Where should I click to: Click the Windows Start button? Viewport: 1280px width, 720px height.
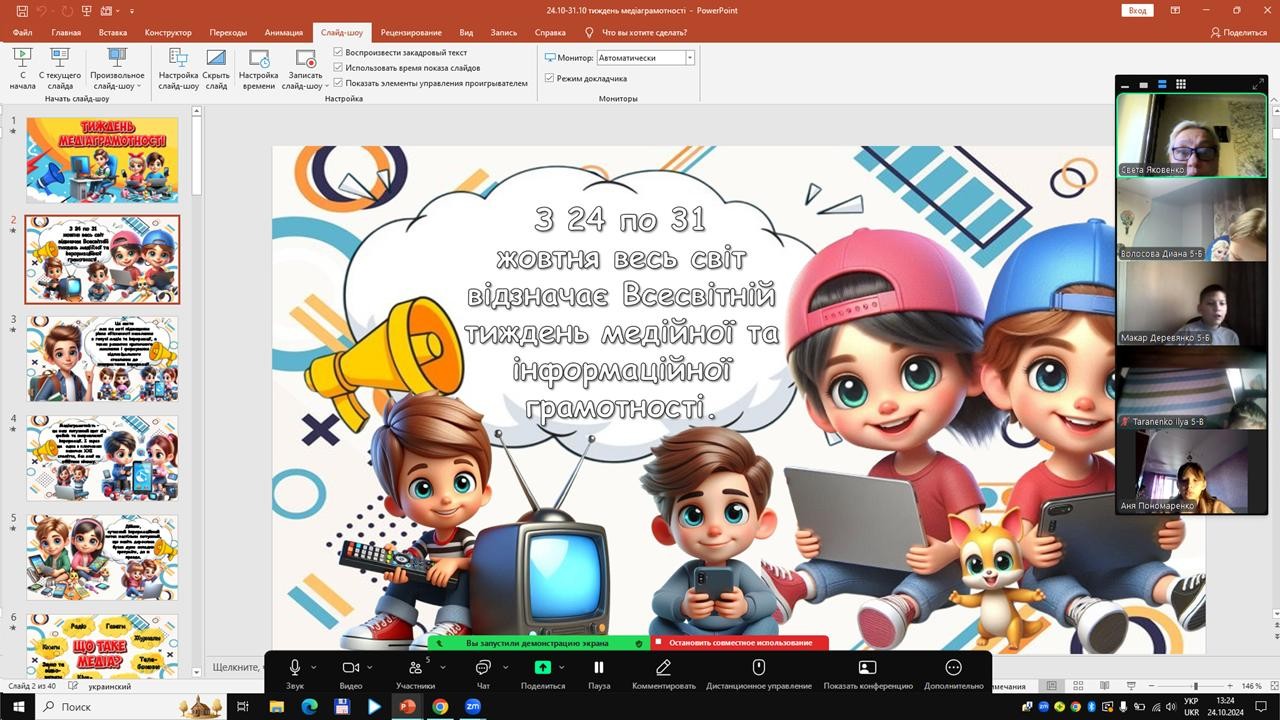point(17,706)
